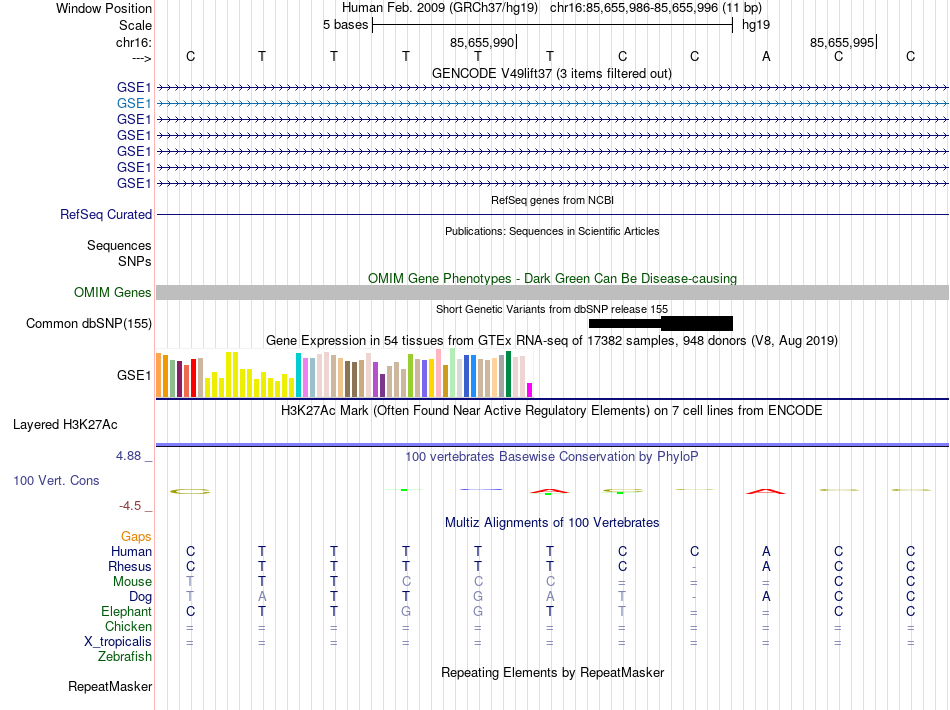The image size is (950, 710).
Task: Select the genome coordinates chr16:85,655,986-85,655,996 text
Action: pyautogui.click(x=634, y=8)
